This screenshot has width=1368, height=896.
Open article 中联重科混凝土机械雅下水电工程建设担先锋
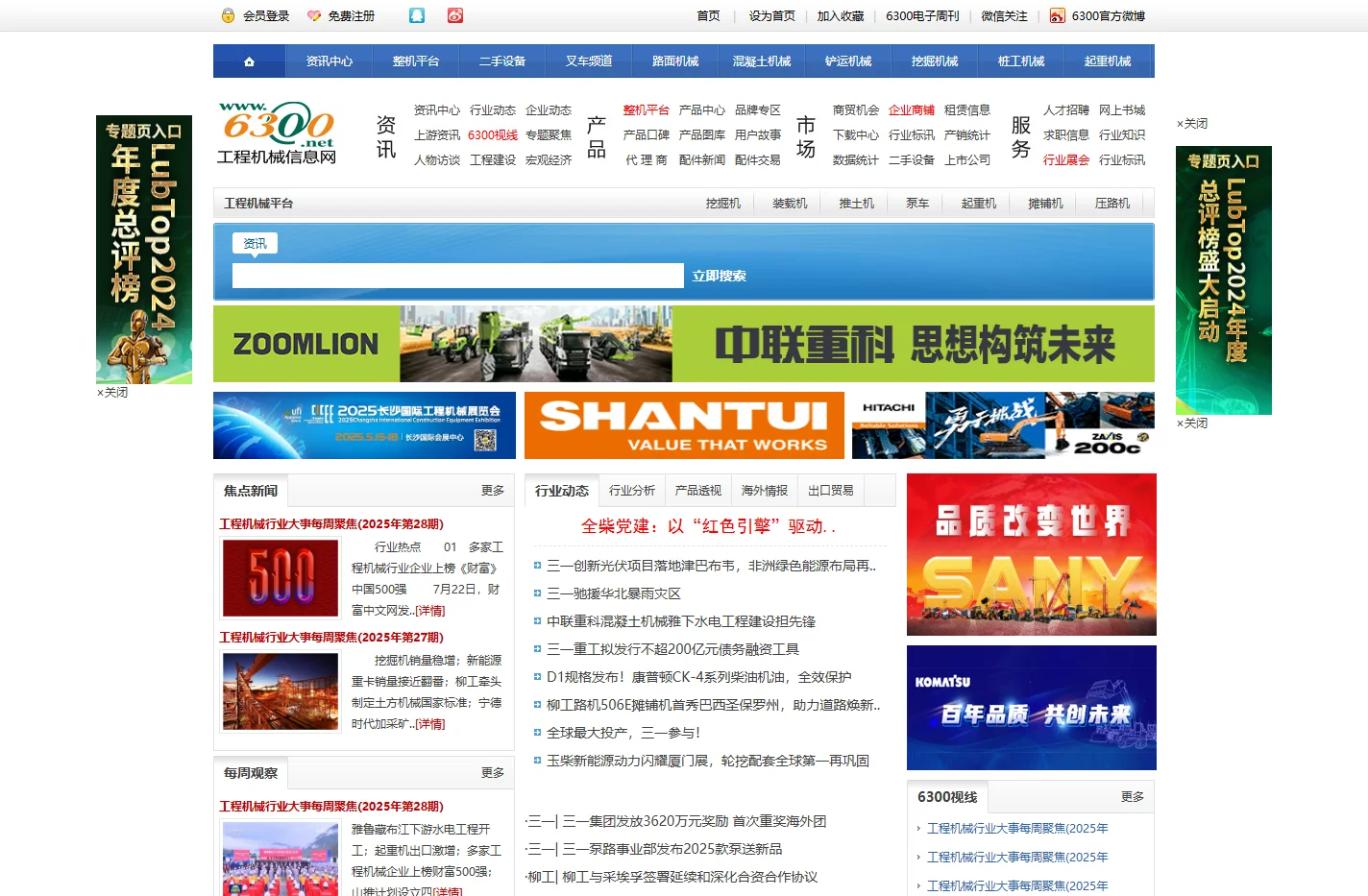681,621
